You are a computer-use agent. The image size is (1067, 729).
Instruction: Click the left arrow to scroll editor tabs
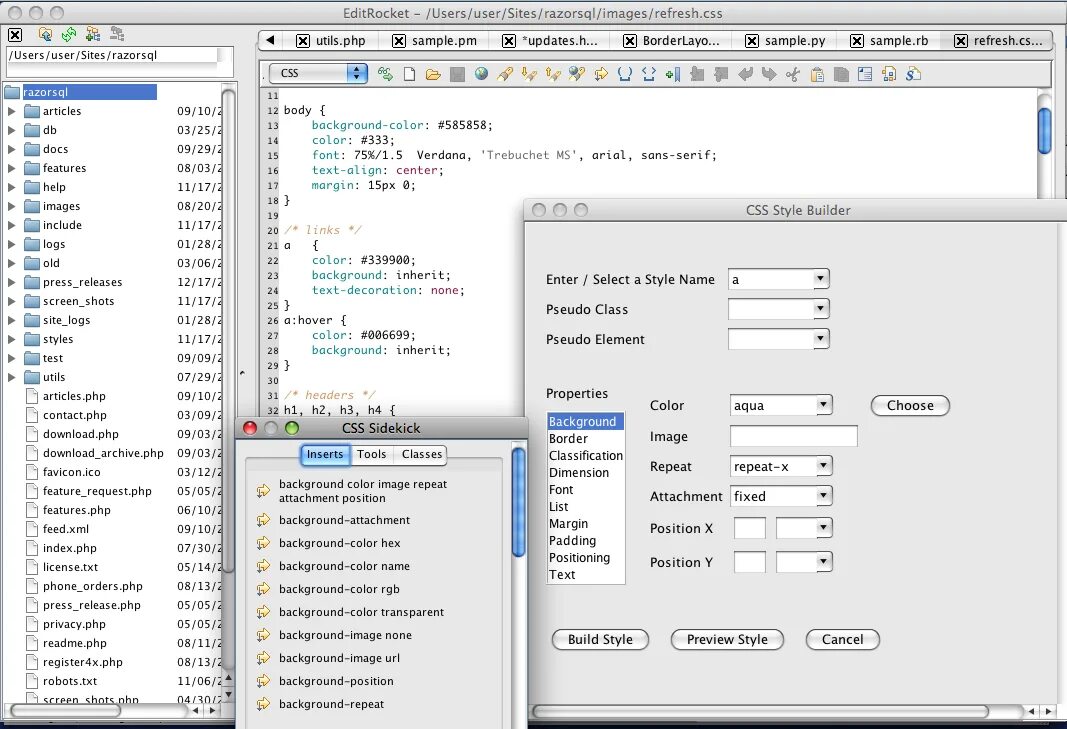[270, 40]
